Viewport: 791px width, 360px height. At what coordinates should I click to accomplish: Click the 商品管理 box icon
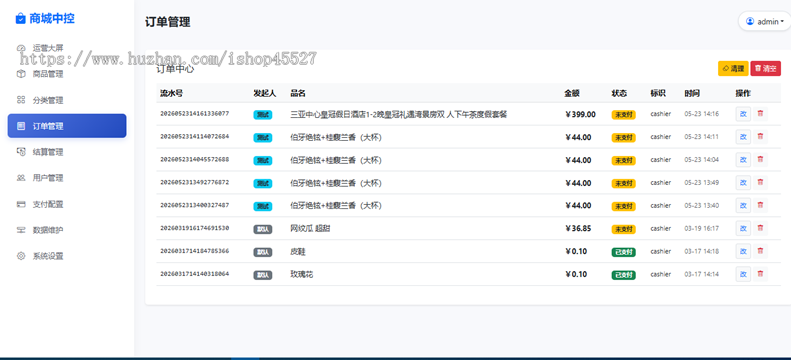coord(21,74)
